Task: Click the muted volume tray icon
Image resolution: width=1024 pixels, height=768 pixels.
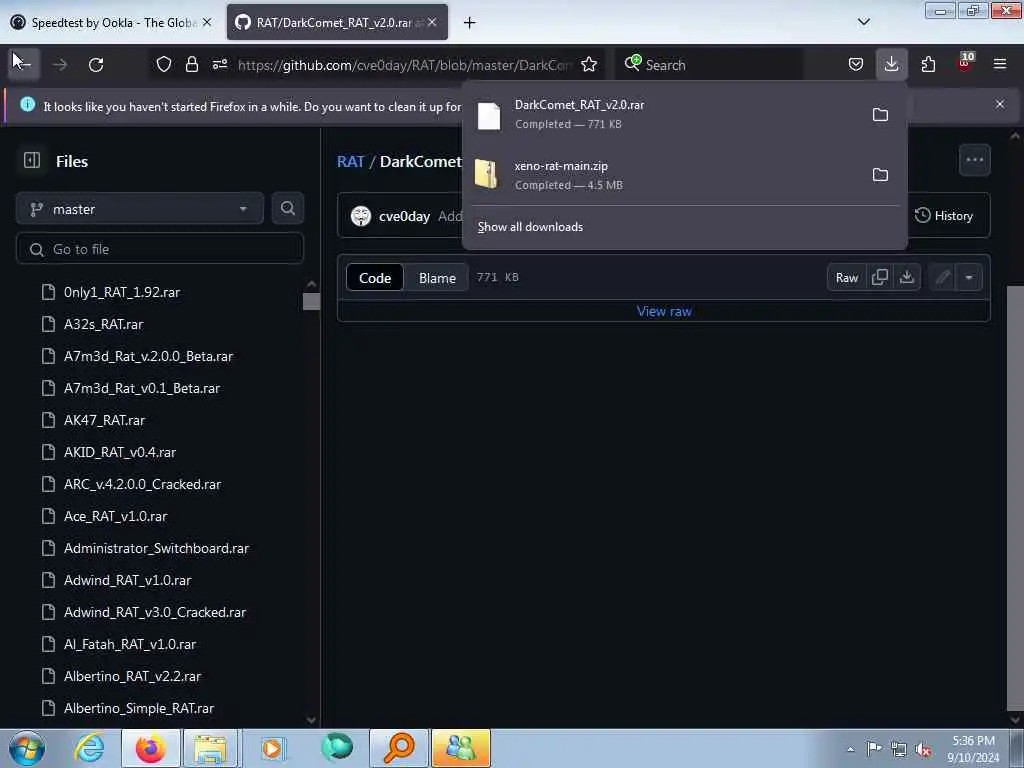Action: pos(923,750)
